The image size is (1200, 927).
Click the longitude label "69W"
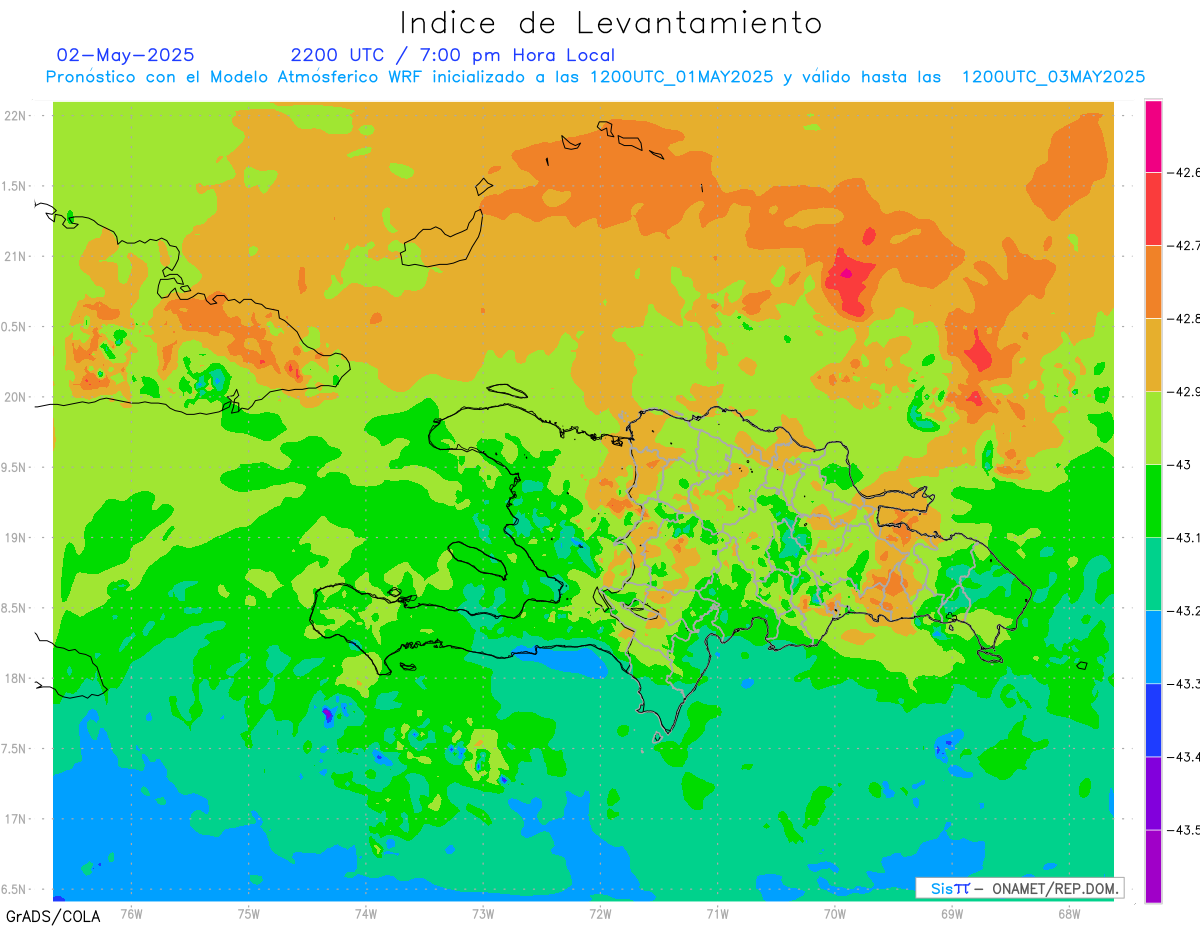(x=952, y=913)
